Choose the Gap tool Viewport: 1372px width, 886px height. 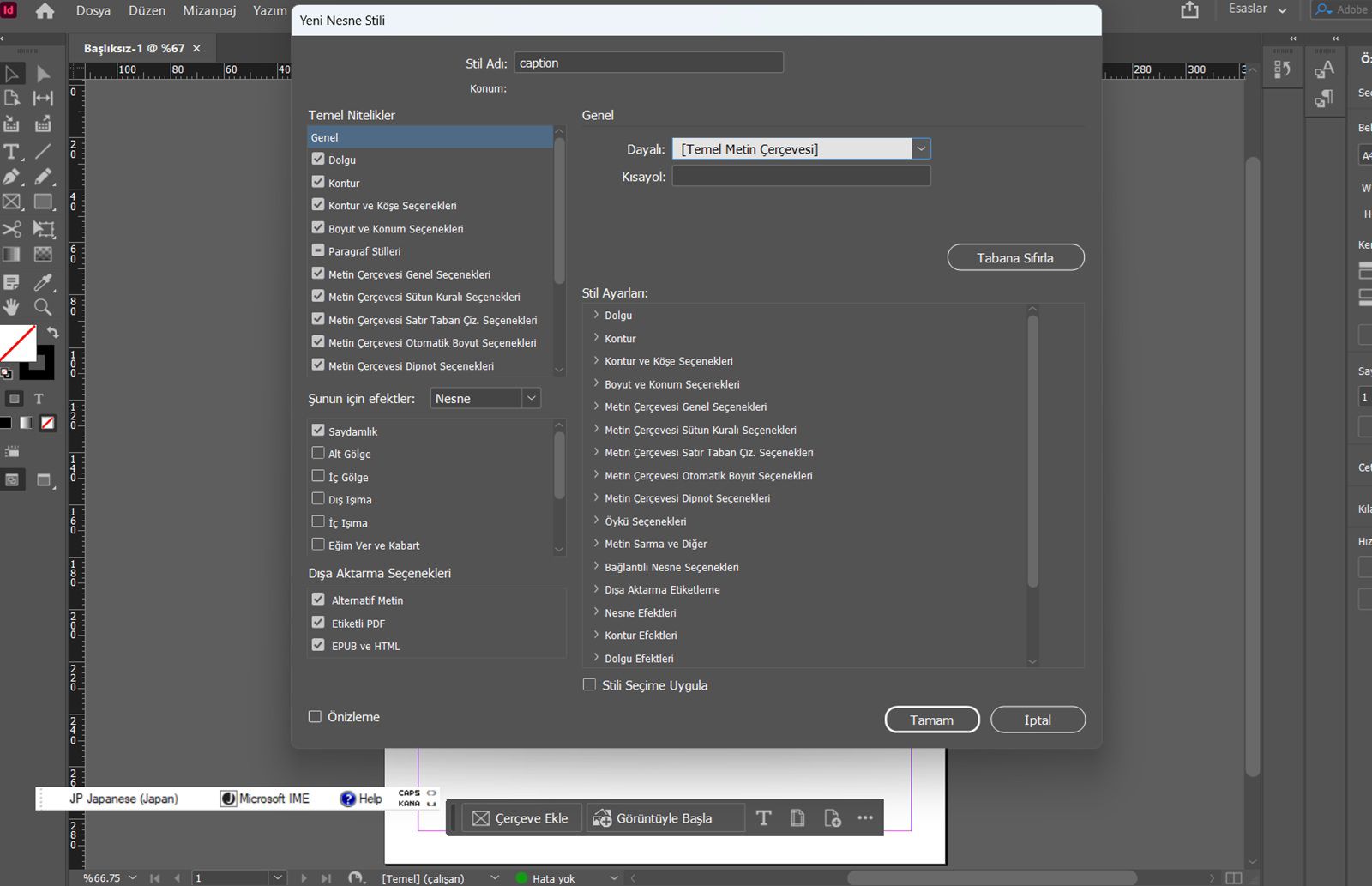coord(43,99)
